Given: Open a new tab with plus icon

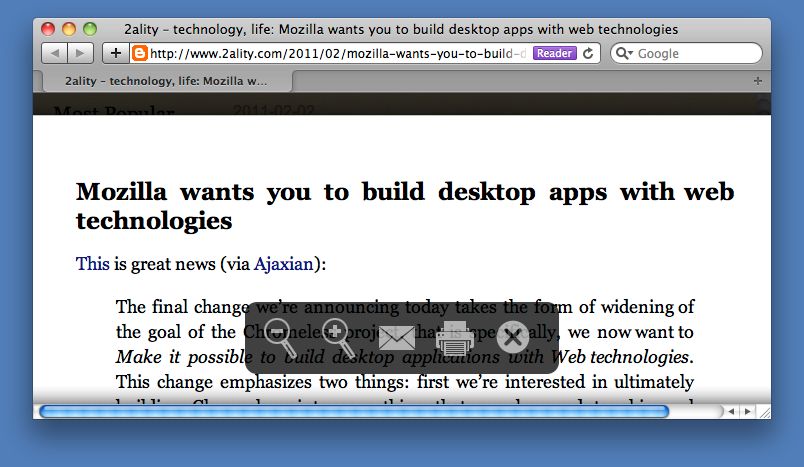Looking at the screenshot, I should coord(758,81).
